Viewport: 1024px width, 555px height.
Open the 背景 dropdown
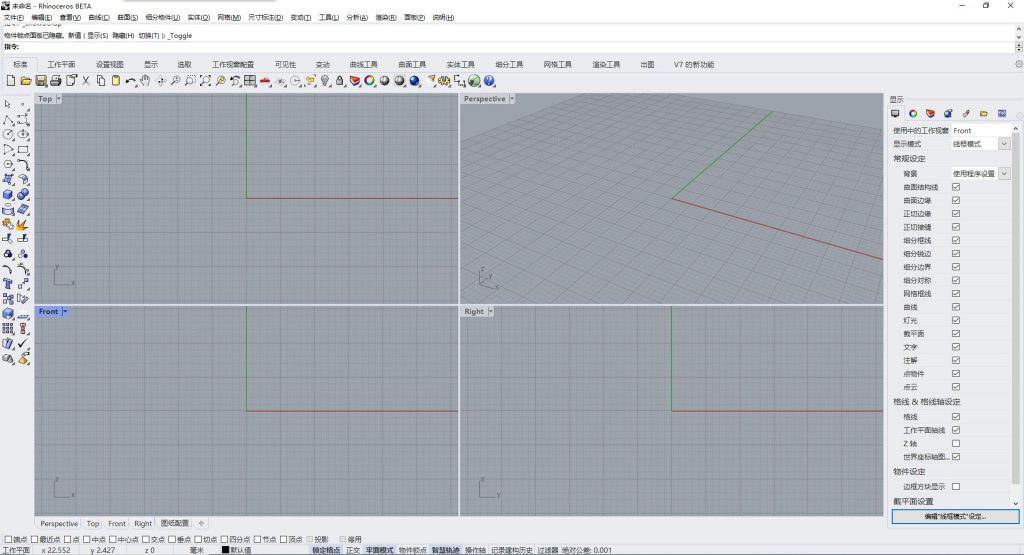[x=1004, y=174]
